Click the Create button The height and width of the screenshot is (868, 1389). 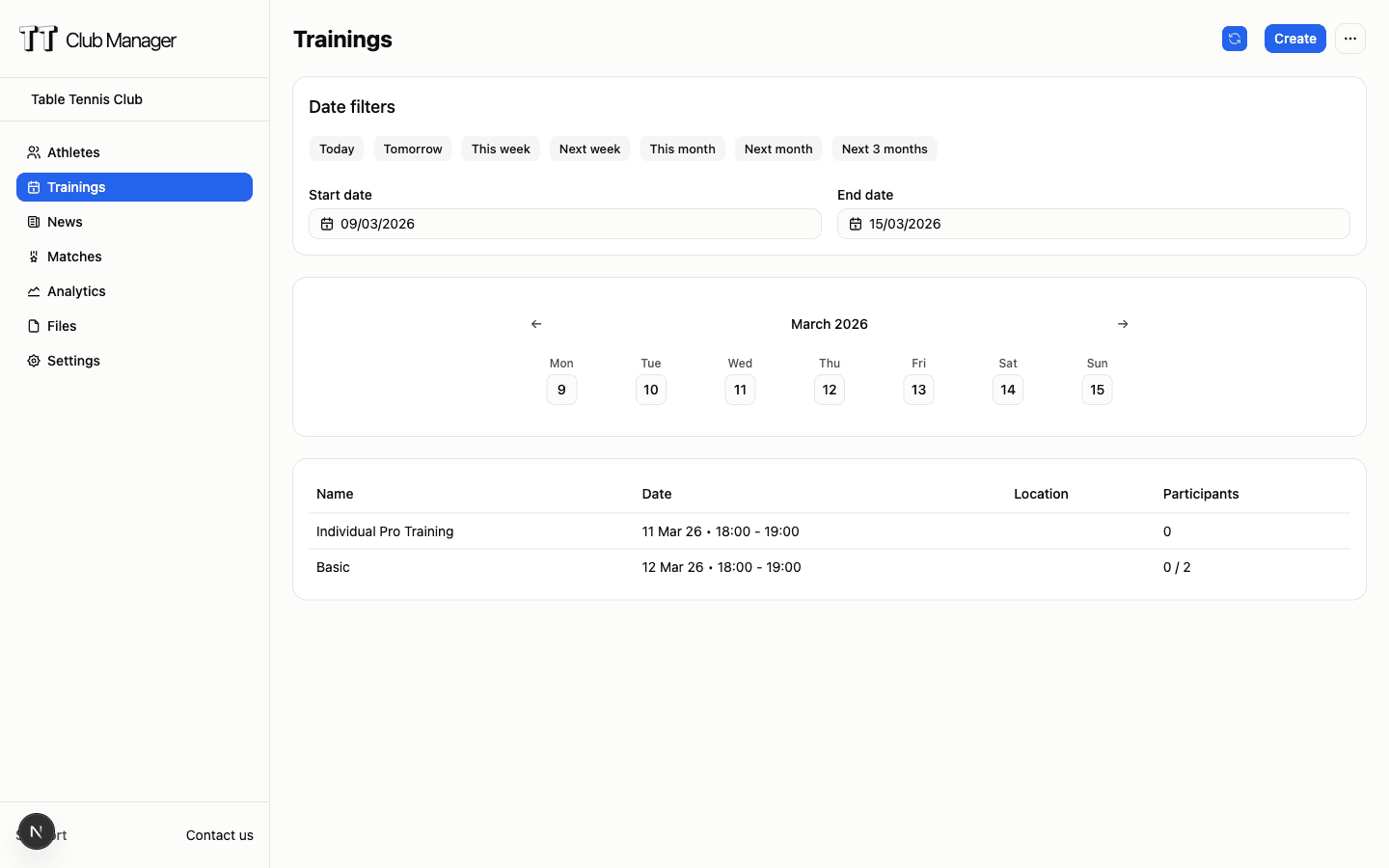1294,39
